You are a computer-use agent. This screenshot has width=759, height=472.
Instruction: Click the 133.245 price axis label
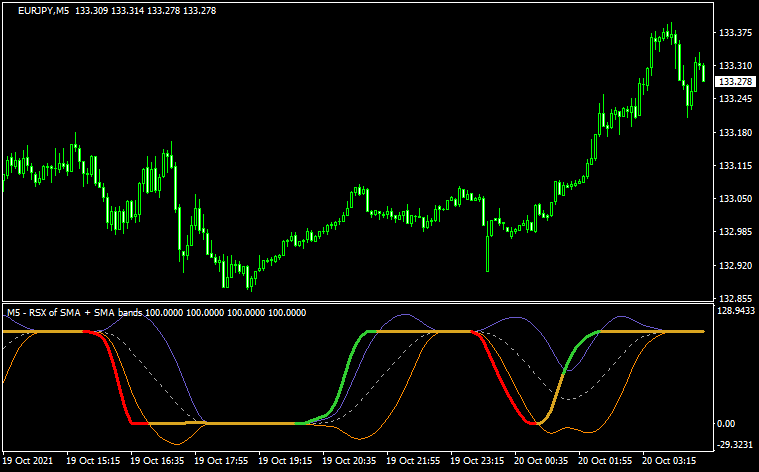tap(735, 99)
